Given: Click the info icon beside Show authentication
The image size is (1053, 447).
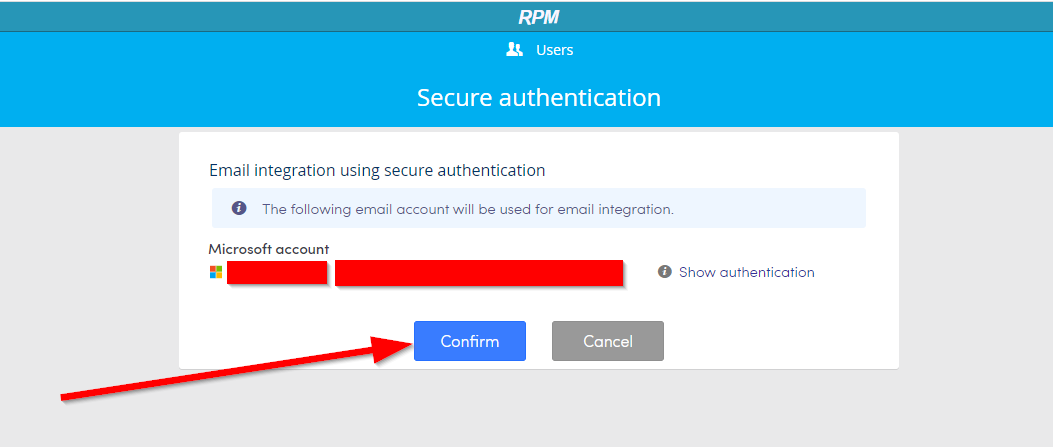Looking at the screenshot, I should (x=665, y=272).
